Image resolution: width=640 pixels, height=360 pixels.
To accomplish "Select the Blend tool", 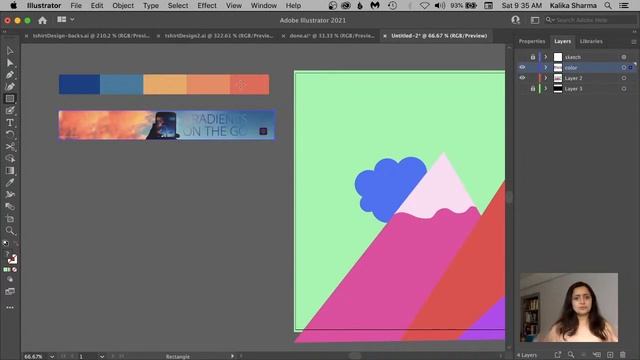I will coord(10,207).
